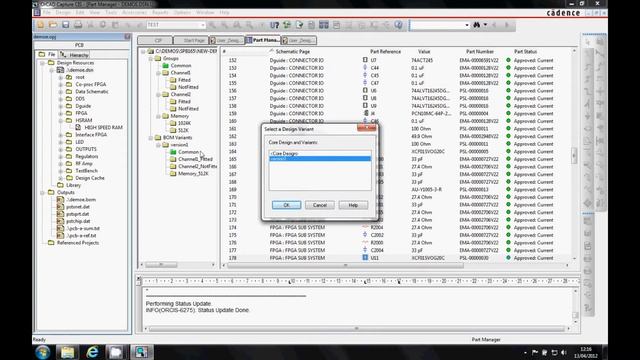Click the connector symbol icon for U7
This screenshot has height=360, width=640.
coord(365,60)
